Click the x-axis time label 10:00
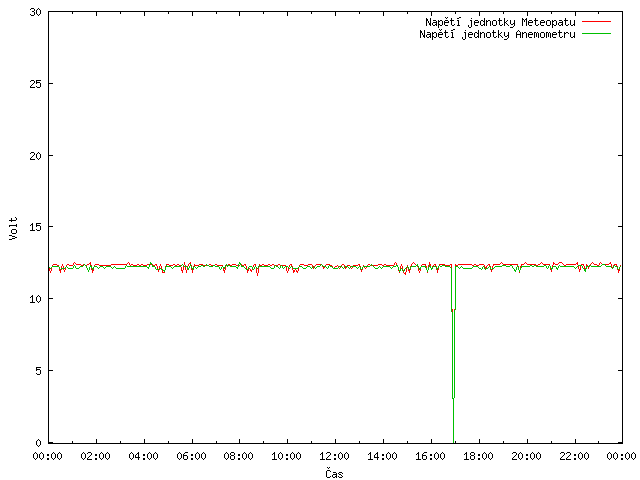The width and height of the screenshot is (640, 480). 287,456
